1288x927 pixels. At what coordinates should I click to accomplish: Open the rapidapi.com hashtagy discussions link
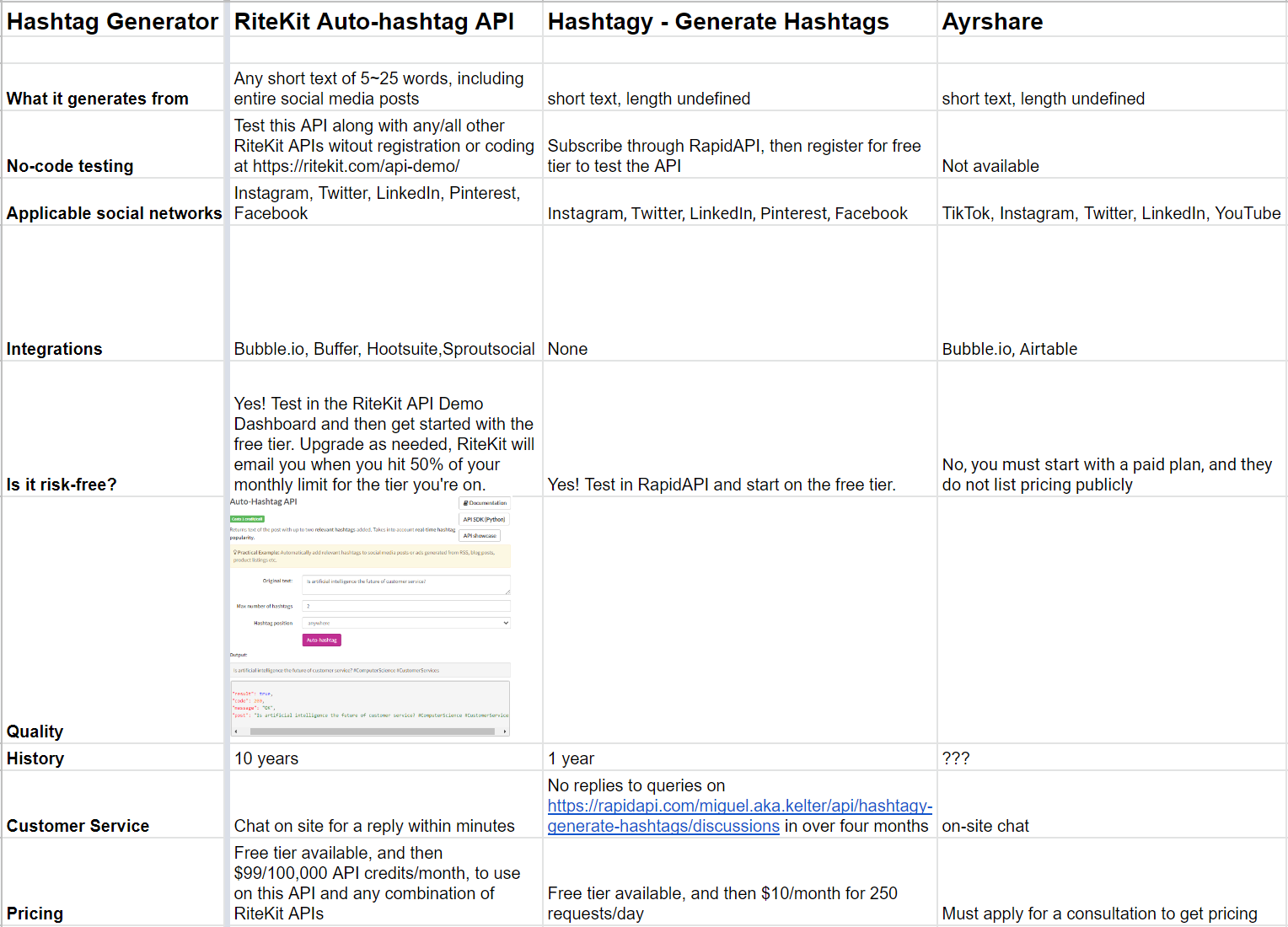739,816
